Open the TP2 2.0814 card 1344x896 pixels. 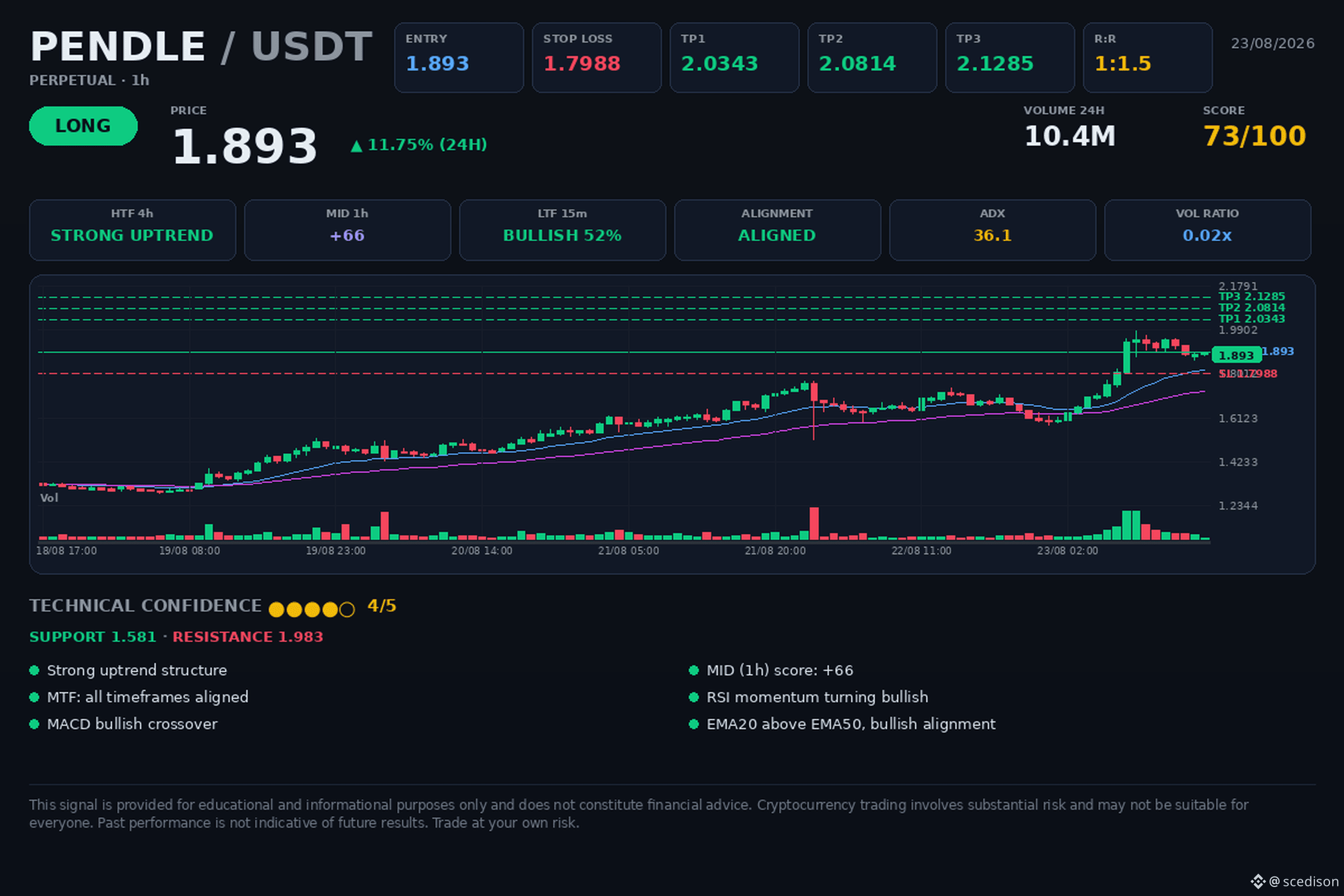872,58
